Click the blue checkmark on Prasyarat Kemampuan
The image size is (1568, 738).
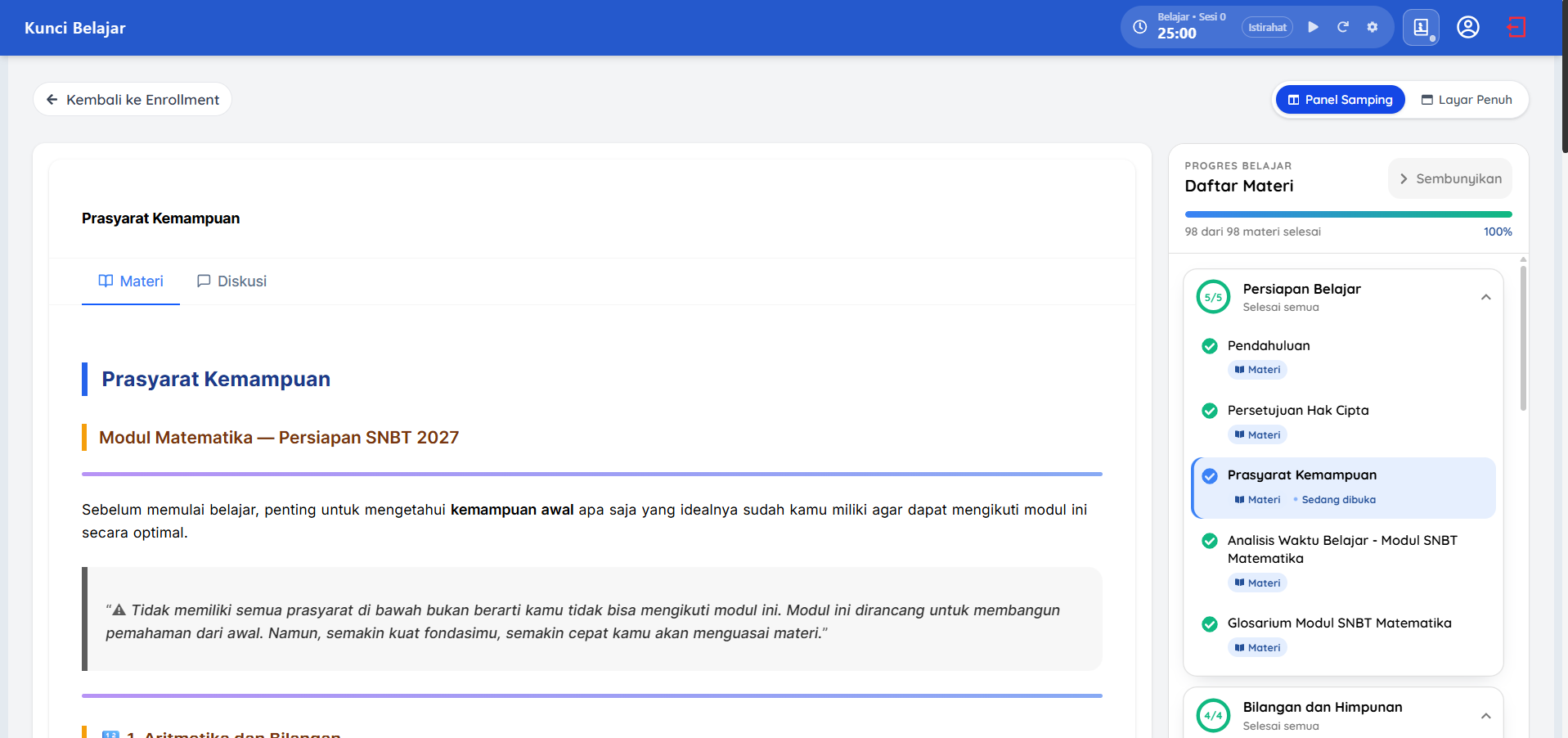pyautogui.click(x=1210, y=475)
